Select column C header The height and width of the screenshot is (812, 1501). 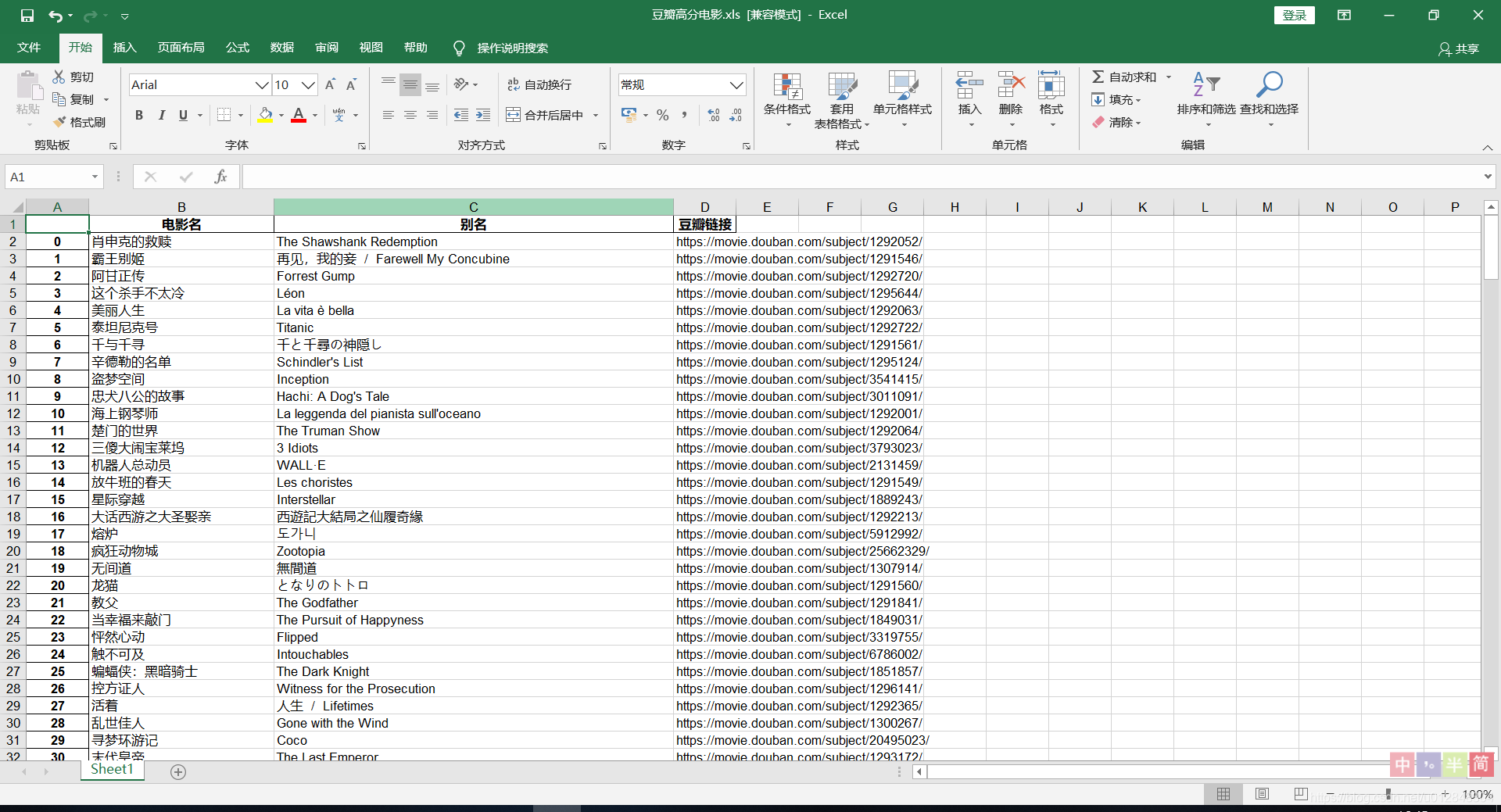(x=474, y=207)
